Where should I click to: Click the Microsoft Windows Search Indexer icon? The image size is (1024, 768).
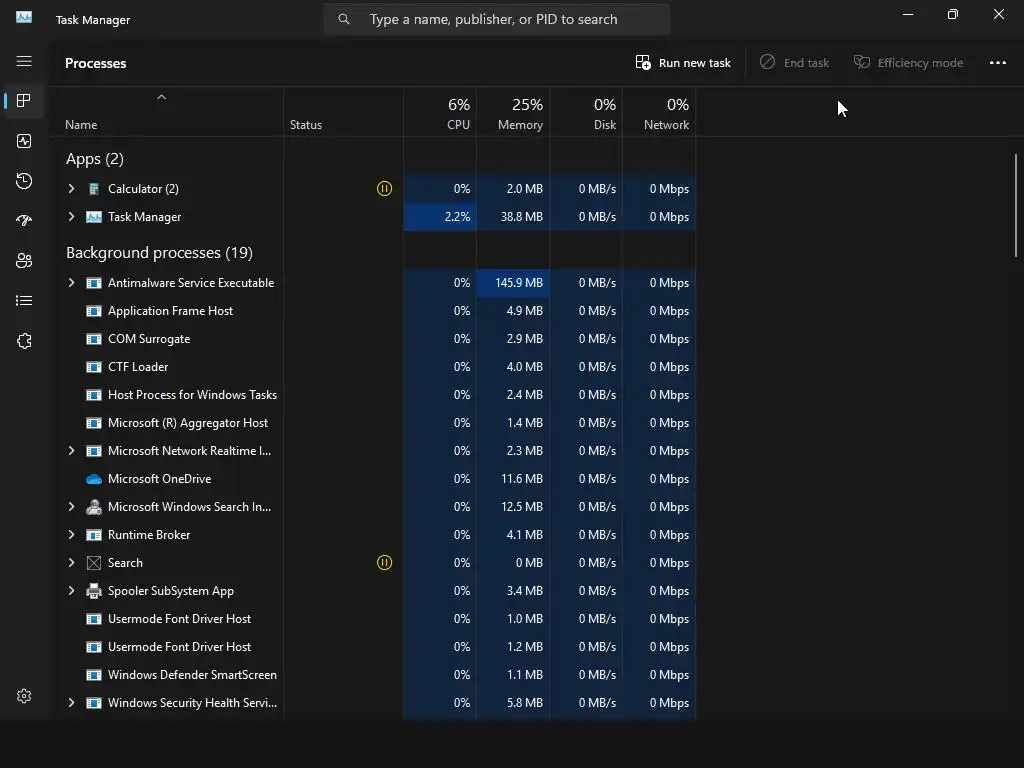94,507
